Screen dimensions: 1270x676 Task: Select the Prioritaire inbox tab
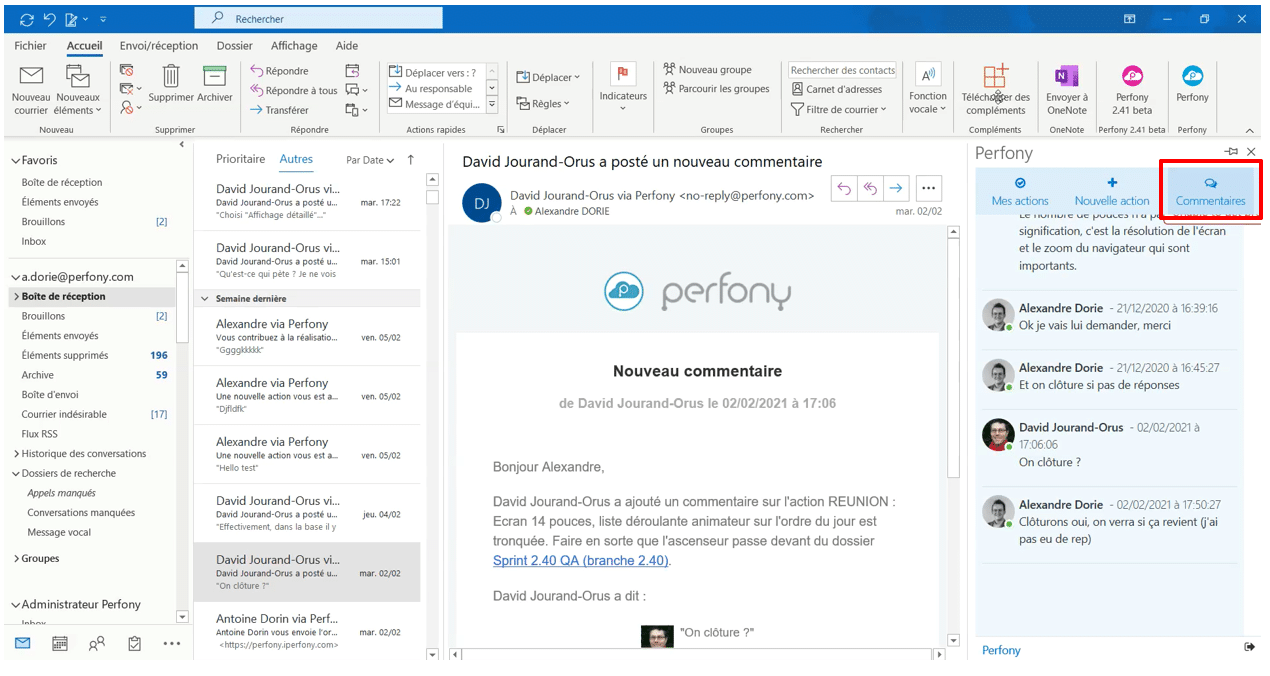(240, 159)
